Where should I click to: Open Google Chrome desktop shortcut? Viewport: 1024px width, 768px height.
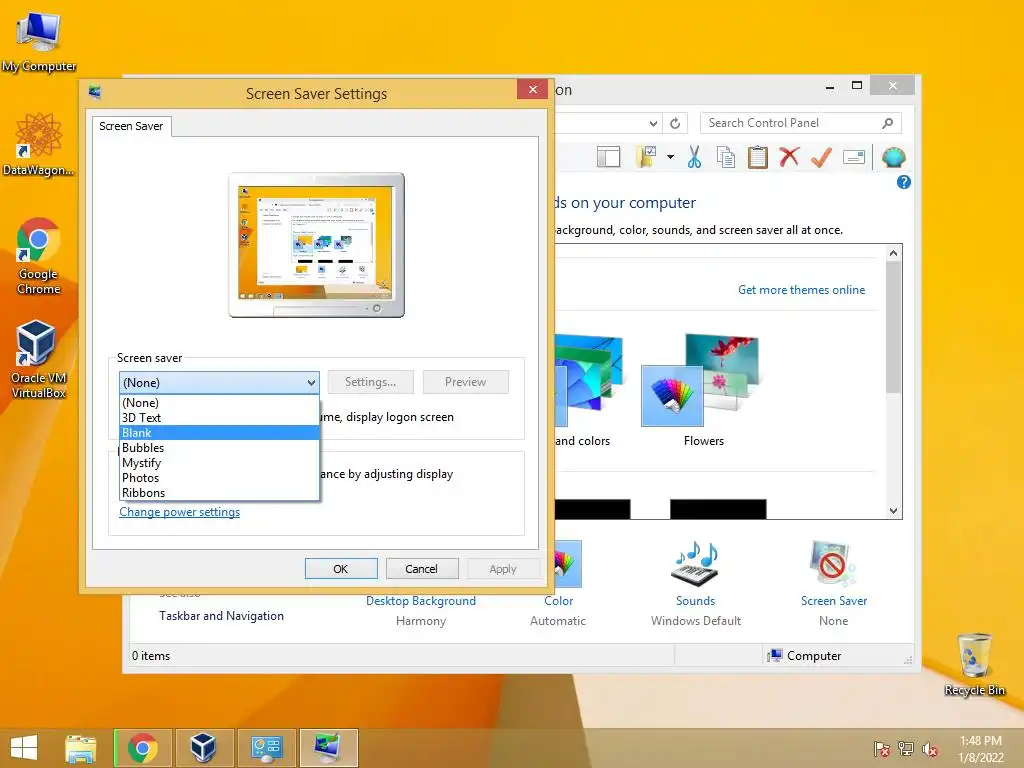tap(39, 255)
